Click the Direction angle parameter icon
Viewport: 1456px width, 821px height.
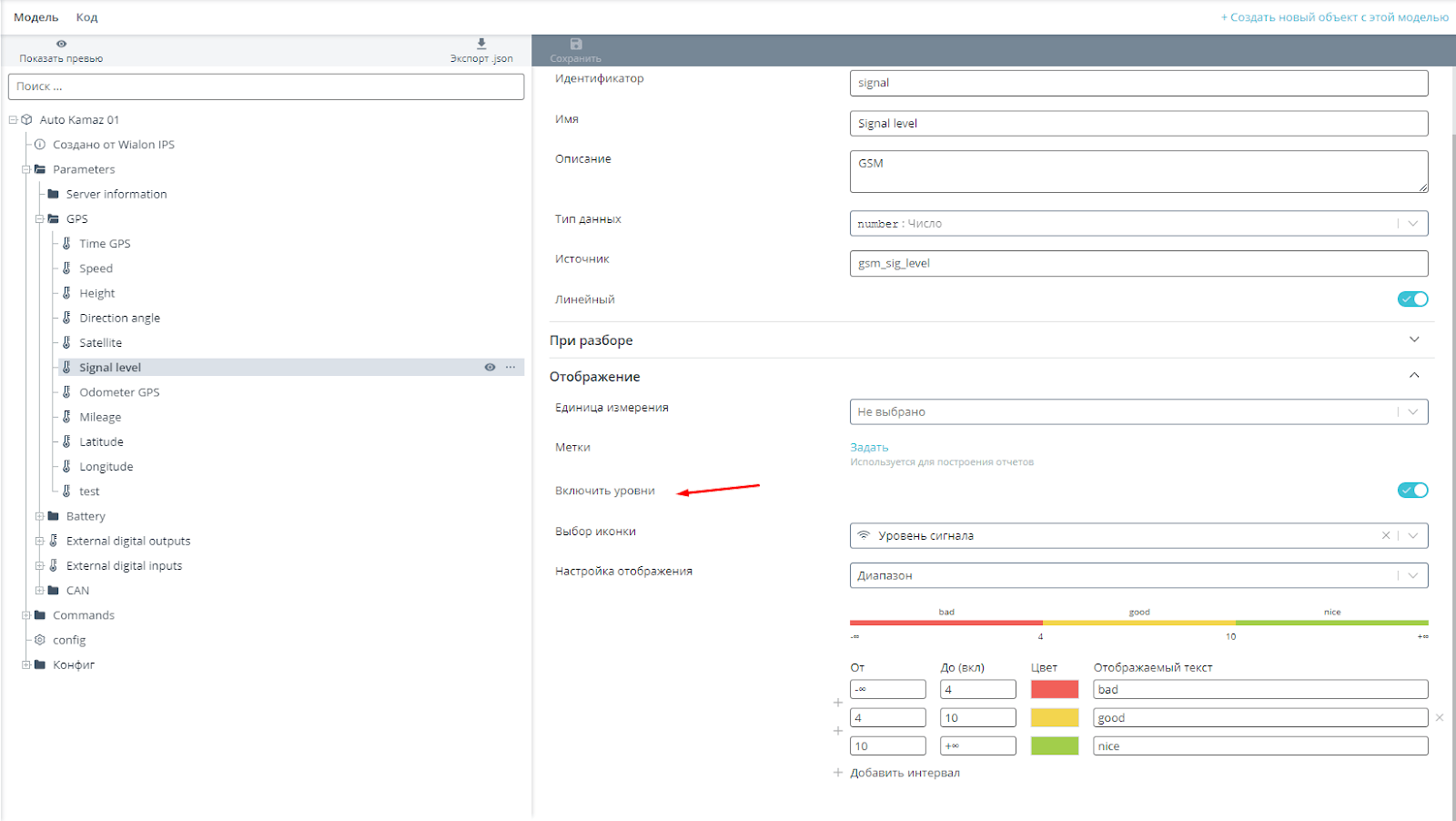[x=66, y=317]
